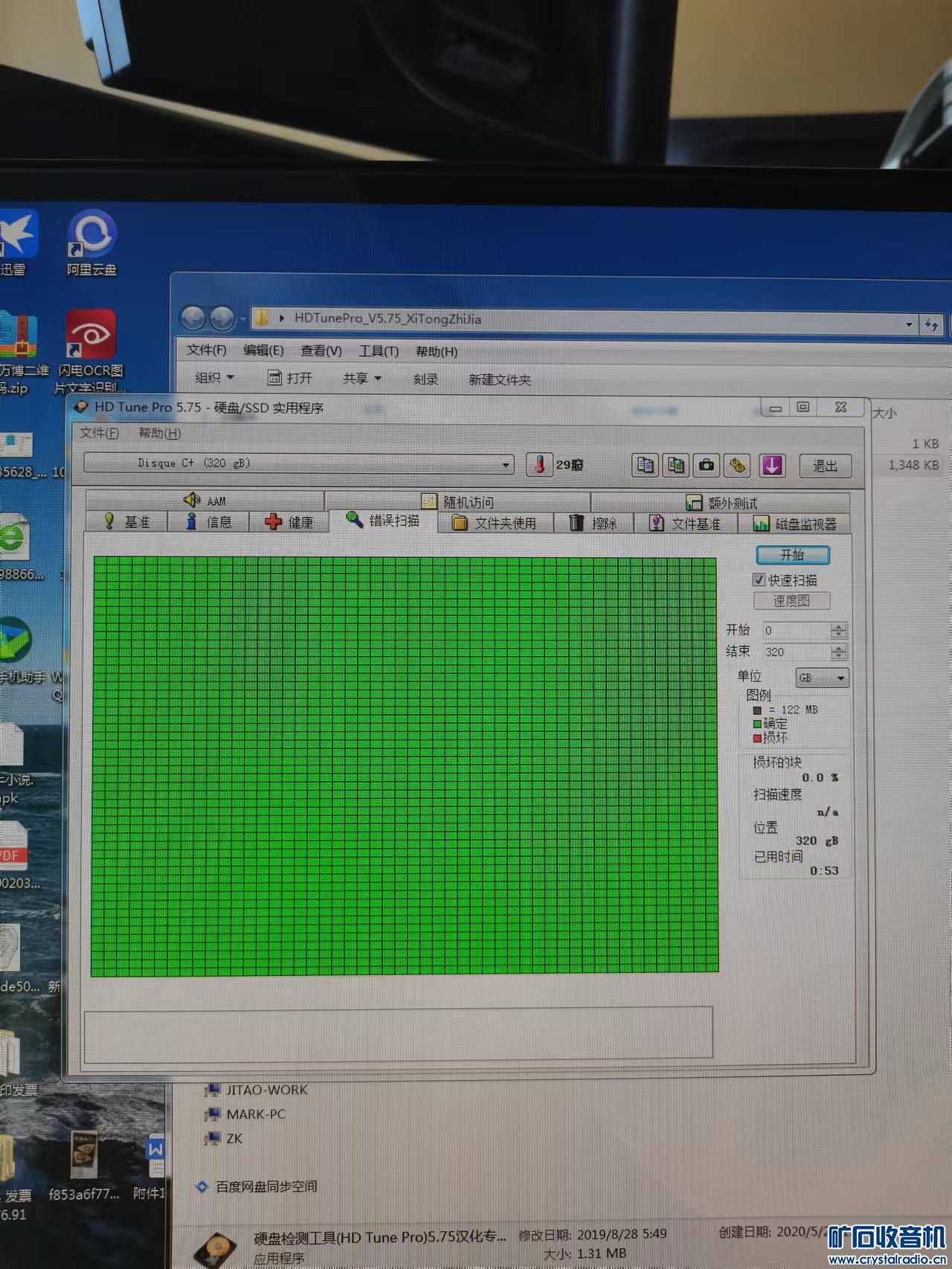Click the purple down-arrow tray icon
Viewport: 952px width, 1269px height.
coord(773,466)
